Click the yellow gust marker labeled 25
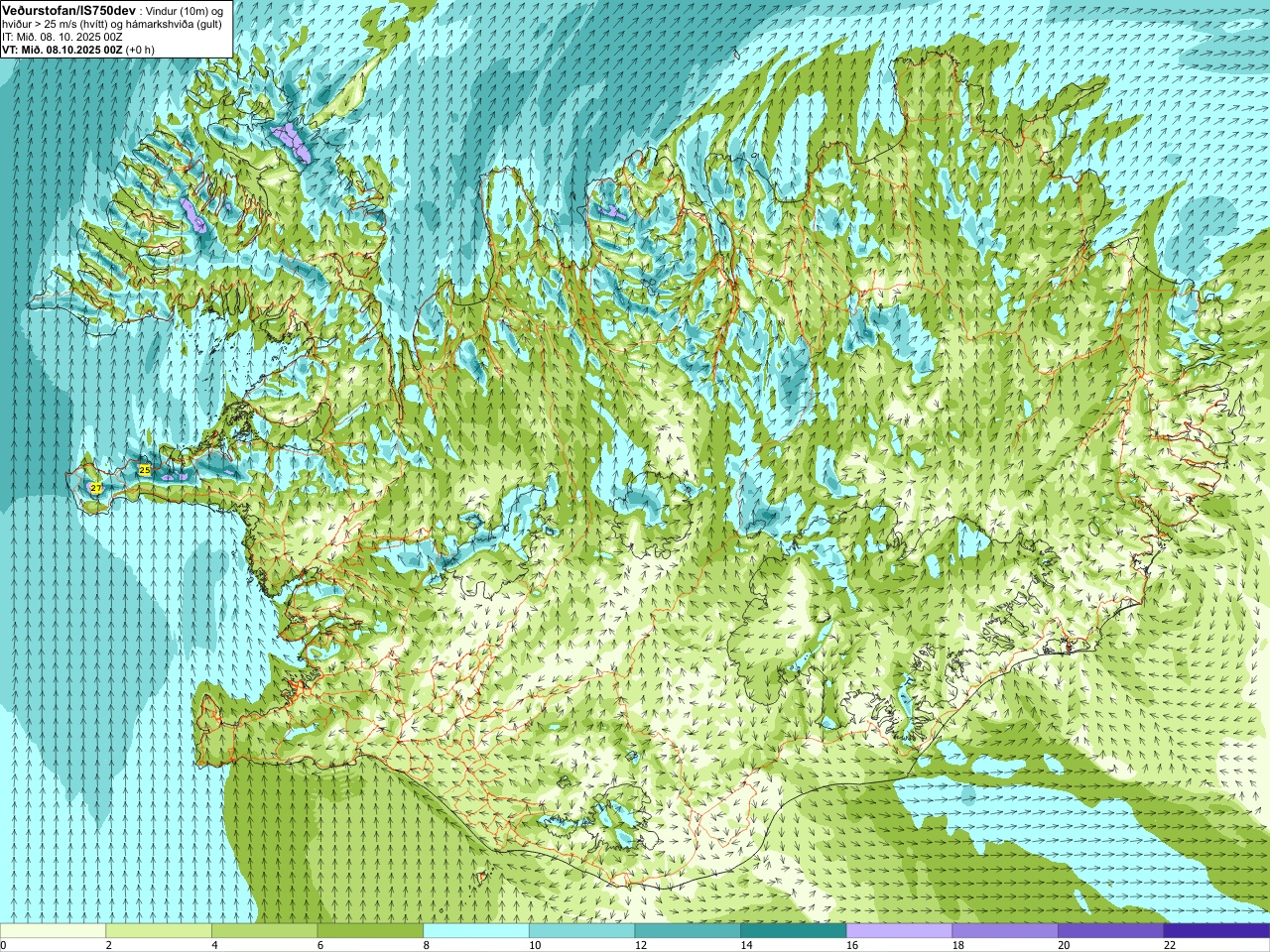This screenshot has width=1270, height=952. pos(145,469)
